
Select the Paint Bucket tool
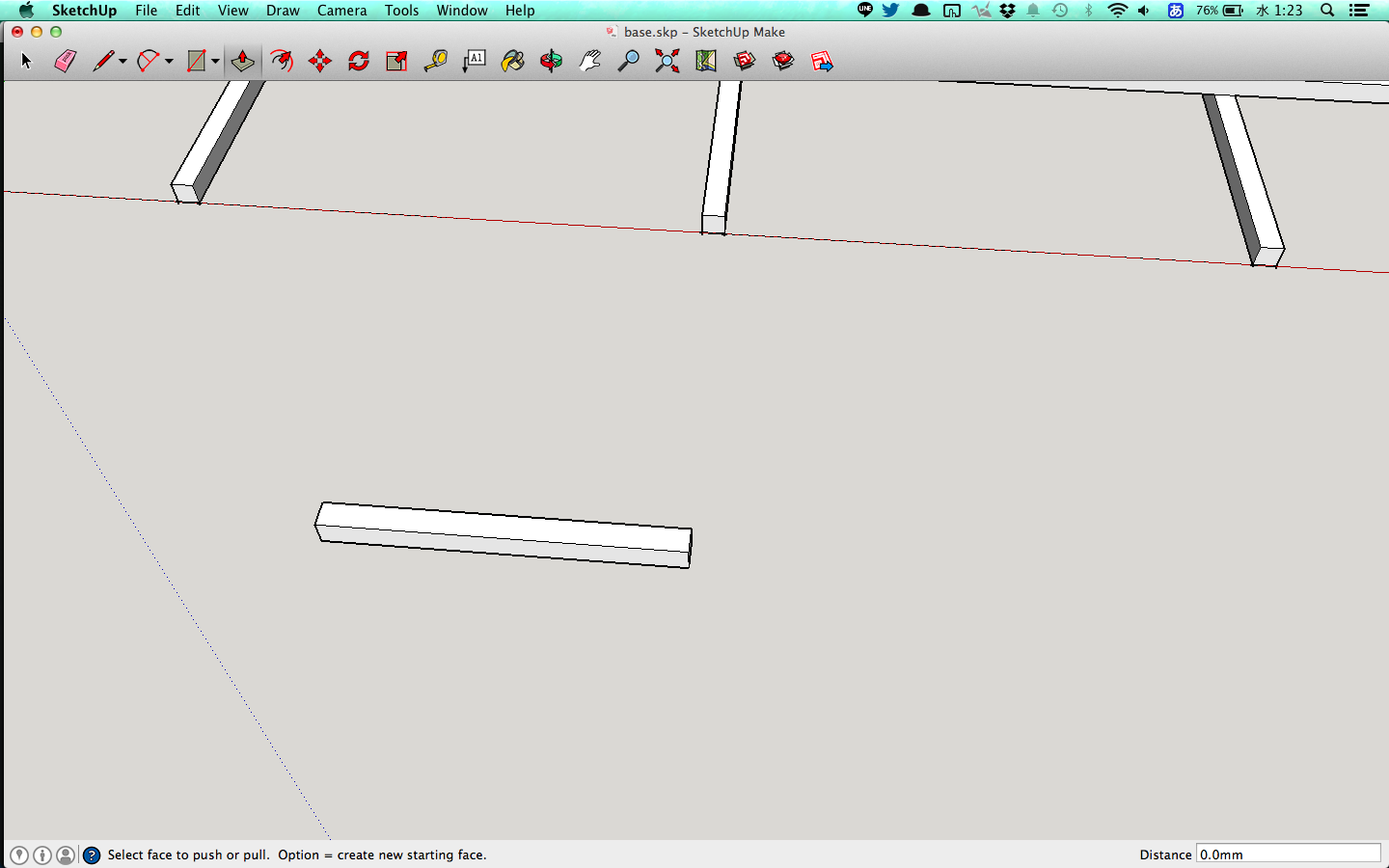pos(513,62)
